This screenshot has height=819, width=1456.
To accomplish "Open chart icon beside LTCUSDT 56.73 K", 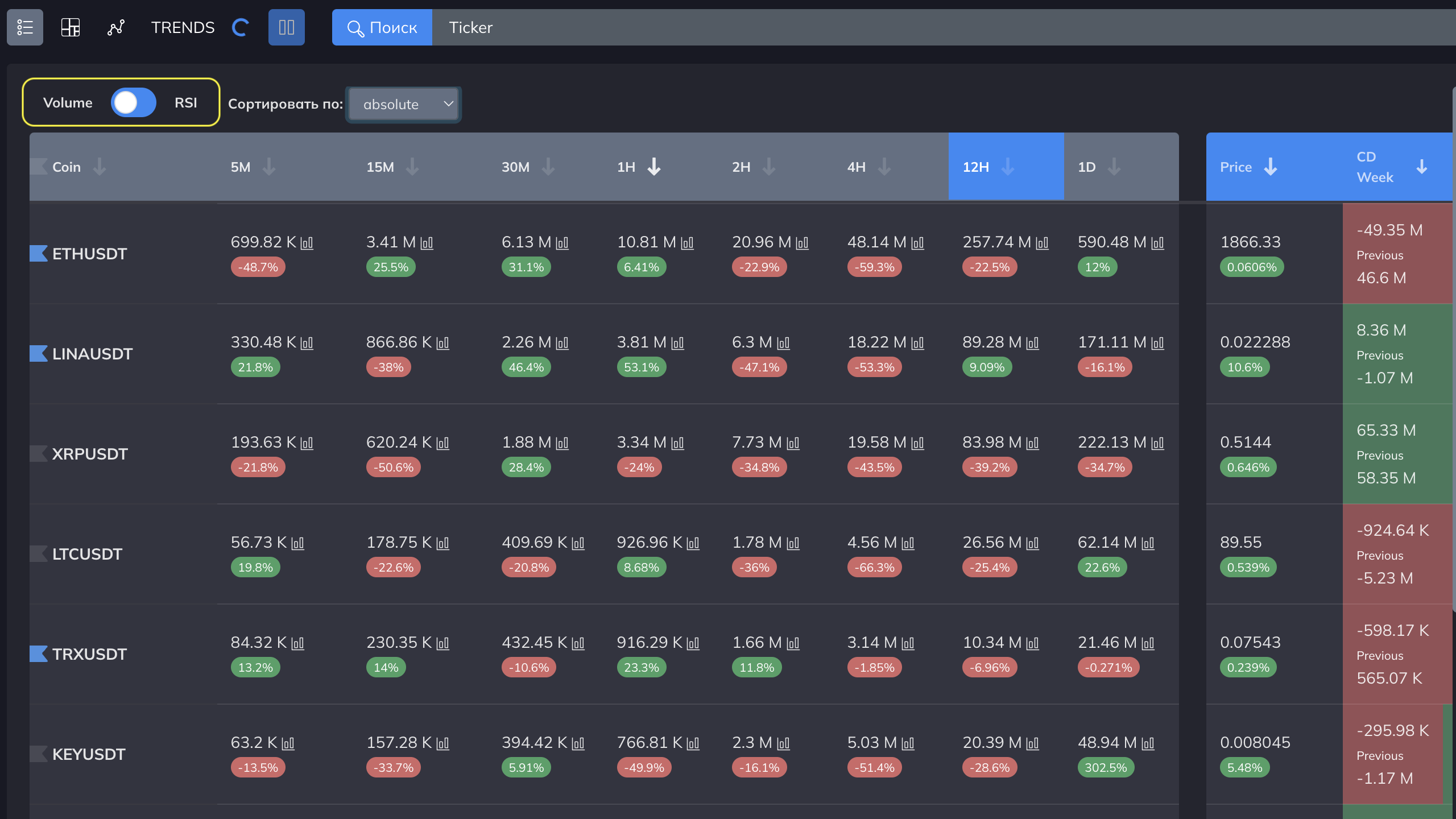I will 297,544.
